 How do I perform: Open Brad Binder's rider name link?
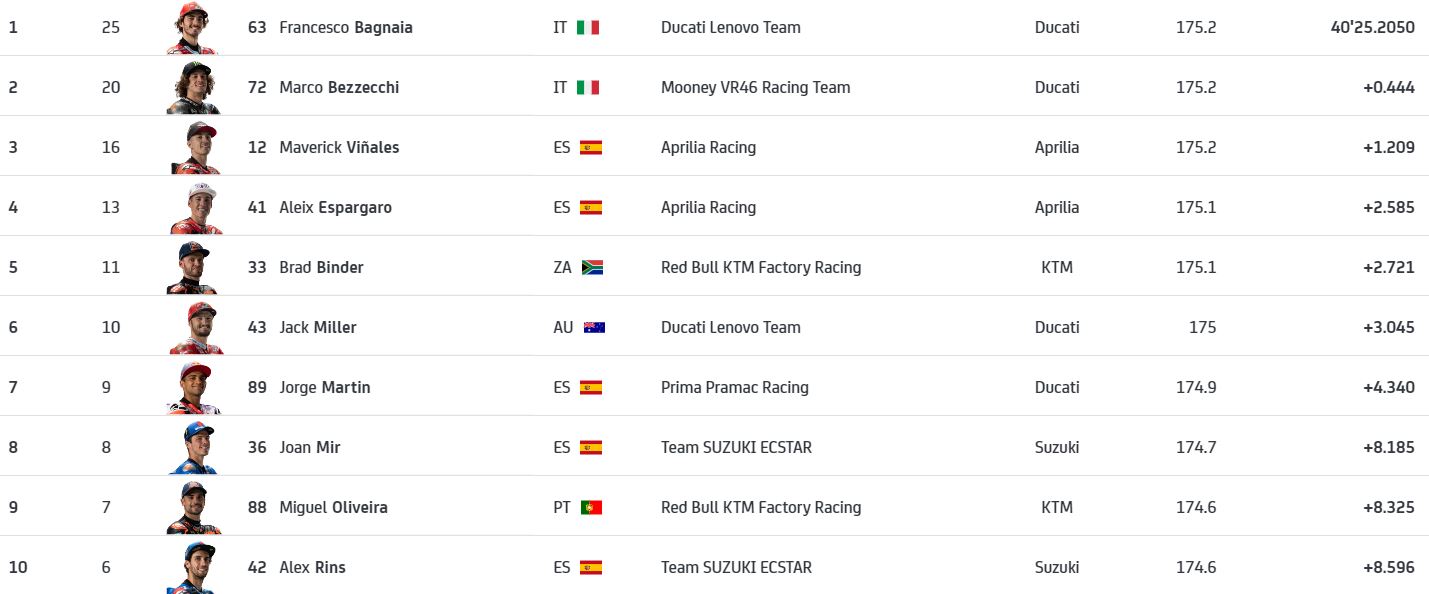(x=321, y=267)
